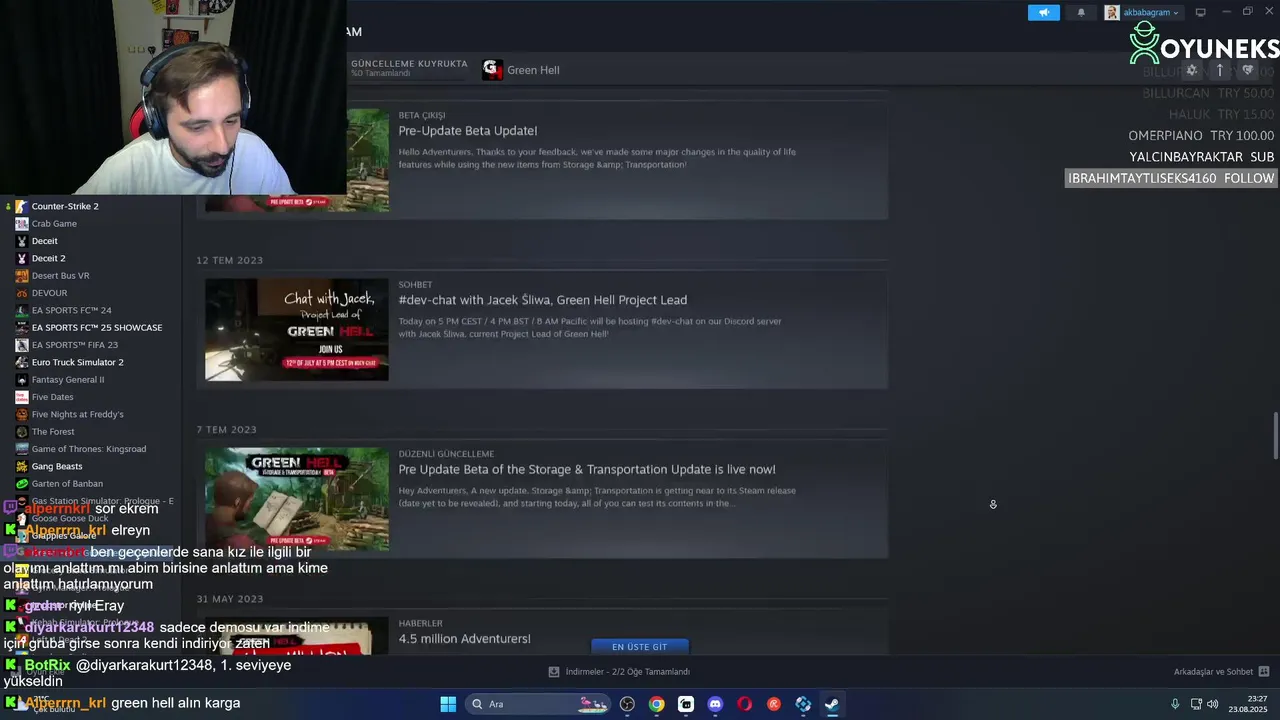Open the Steam announcements megaphone button
1280x720 pixels.
point(1043,13)
